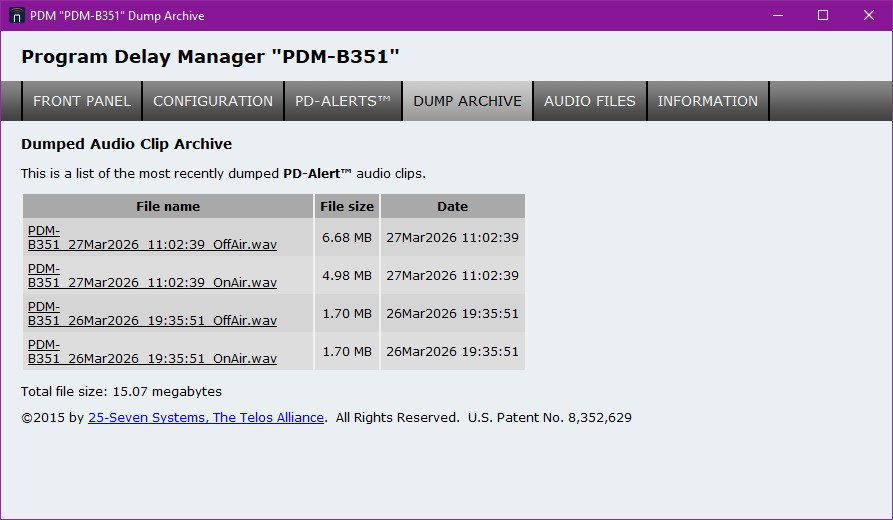The width and height of the screenshot is (893, 520).
Task: Click the PDM app icon in title bar
Action: 16,15
